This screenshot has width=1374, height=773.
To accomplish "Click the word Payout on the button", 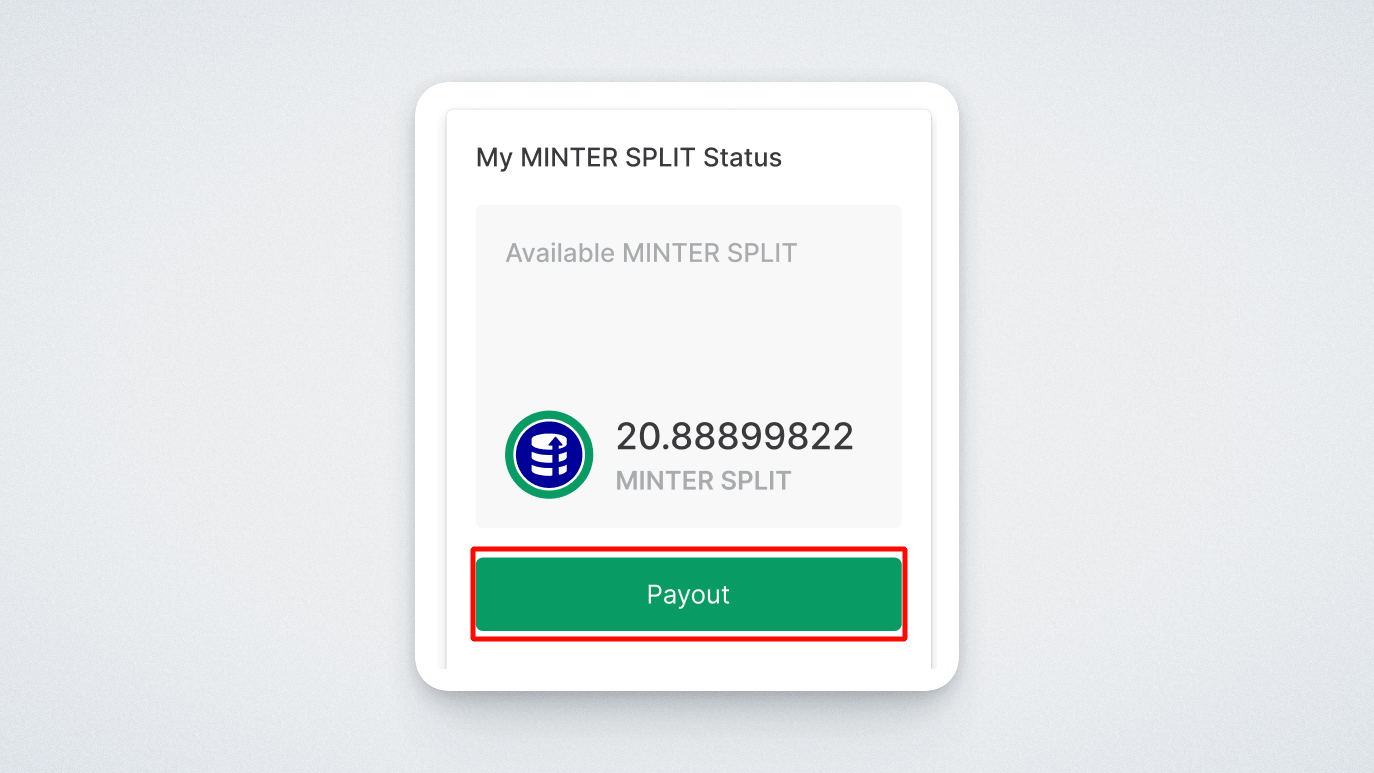I will (x=688, y=594).
